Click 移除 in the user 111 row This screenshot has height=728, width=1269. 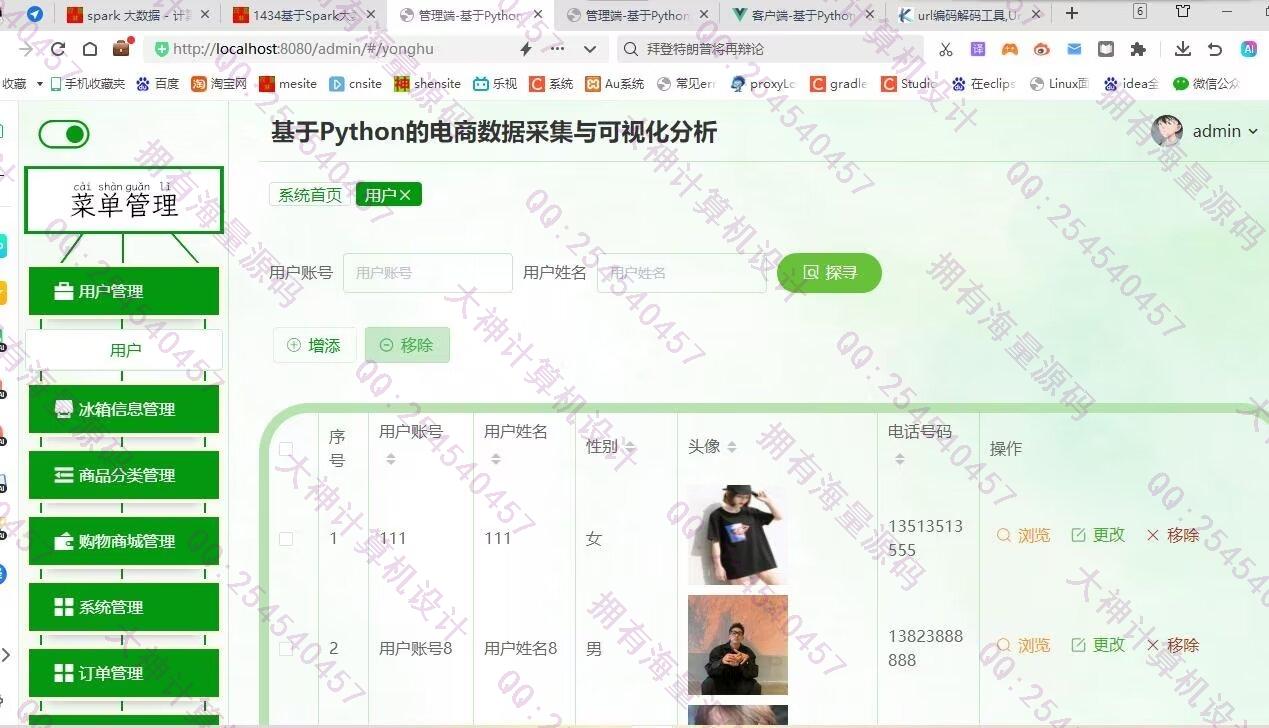[1173, 535]
